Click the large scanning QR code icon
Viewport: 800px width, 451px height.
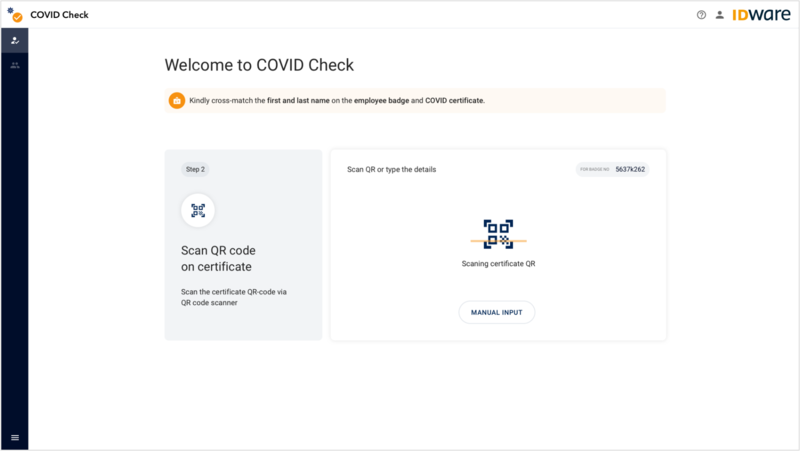point(498,234)
